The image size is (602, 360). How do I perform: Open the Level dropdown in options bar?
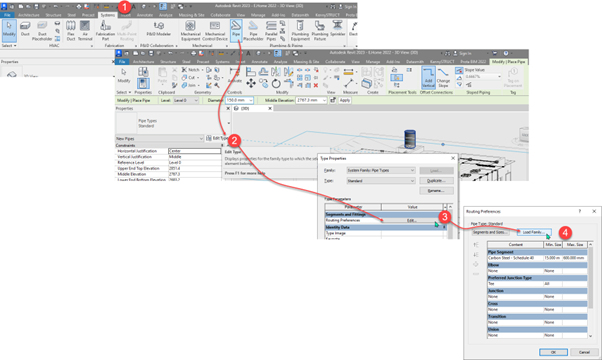pyautogui.click(x=185, y=100)
